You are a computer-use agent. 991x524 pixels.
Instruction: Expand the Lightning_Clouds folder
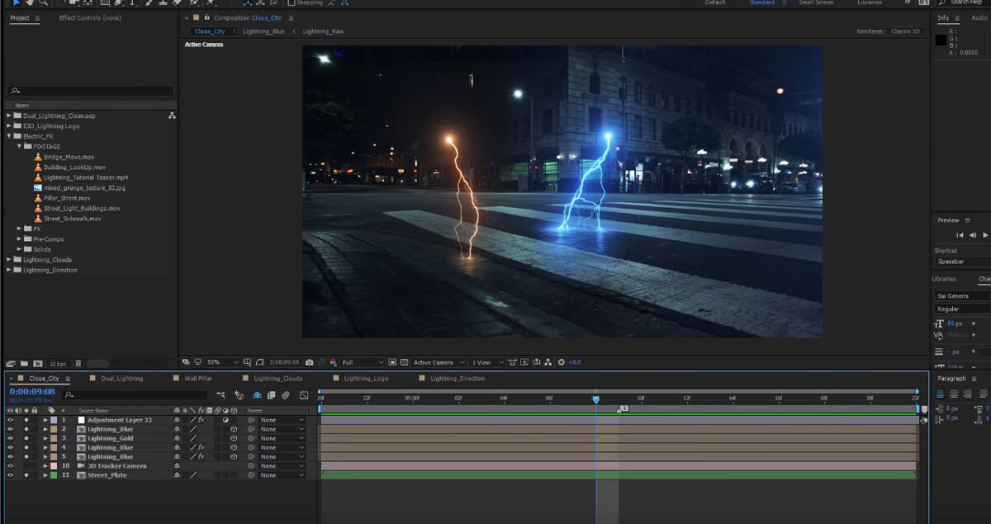(x=9, y=260)
